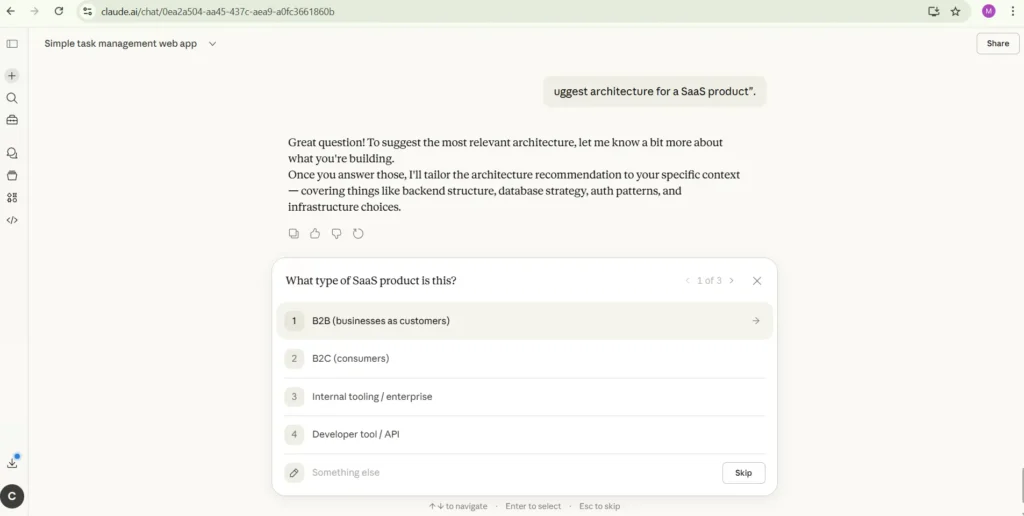Bookmark this page with the star icon
The image size is (1024, 516).
point(955,11)
